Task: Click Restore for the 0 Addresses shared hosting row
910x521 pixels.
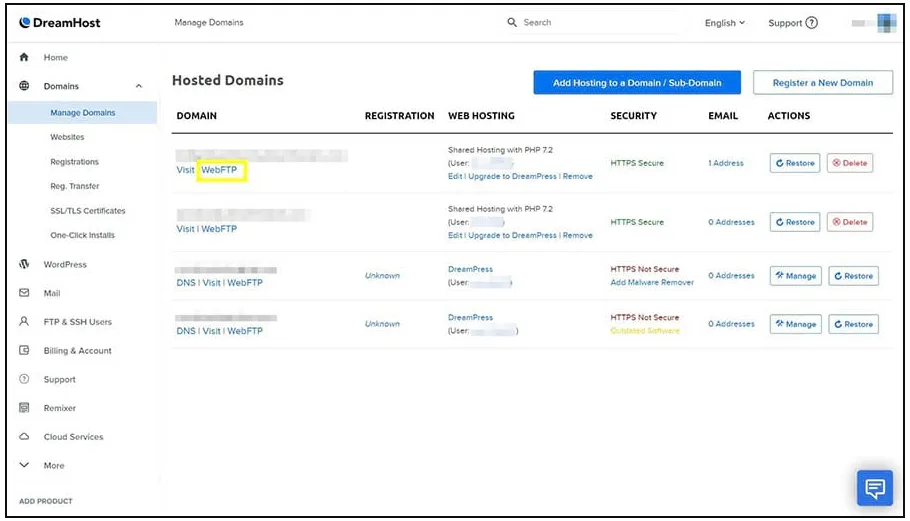Action: [x=795, y=222]
